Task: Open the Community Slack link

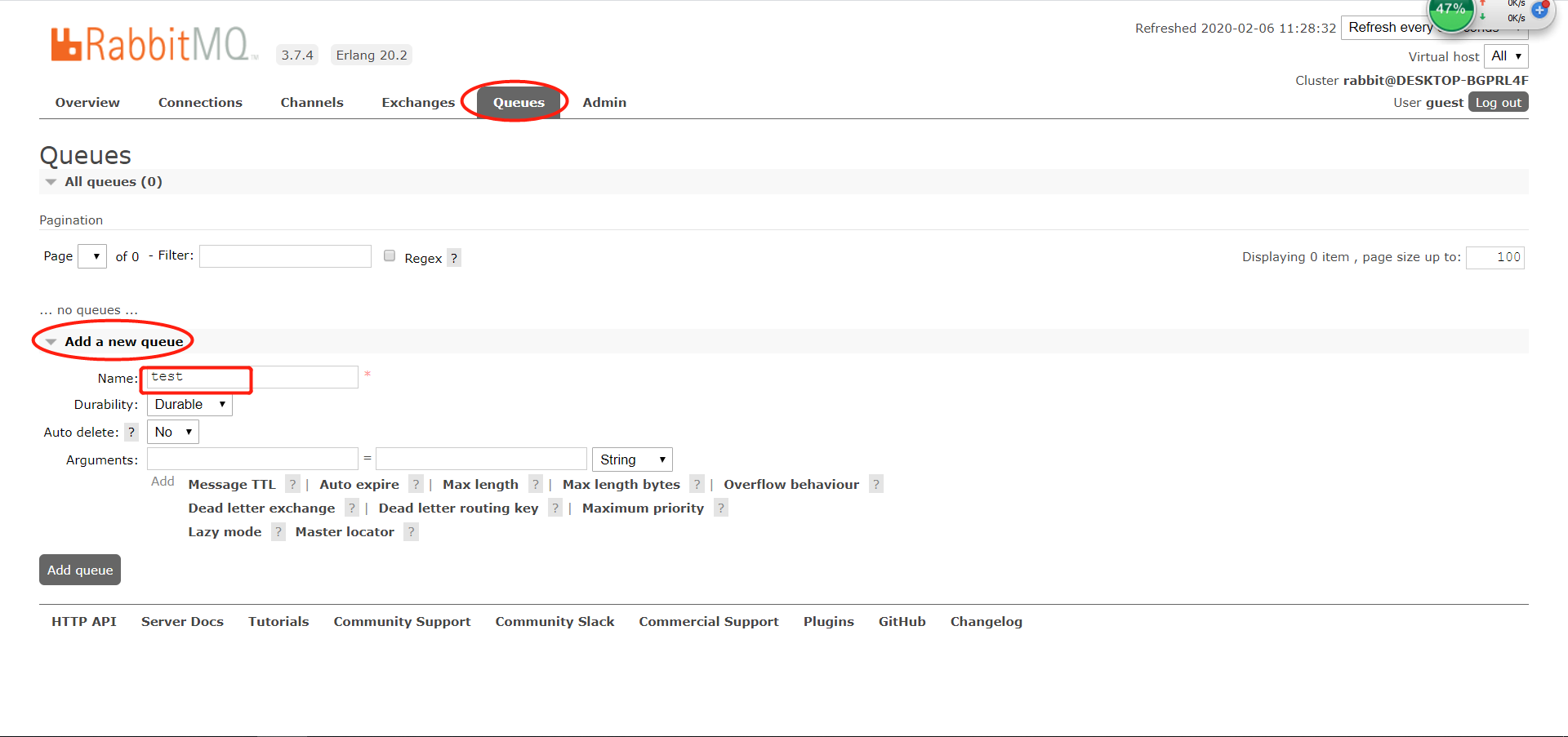Action: click(x=555, y=621)
